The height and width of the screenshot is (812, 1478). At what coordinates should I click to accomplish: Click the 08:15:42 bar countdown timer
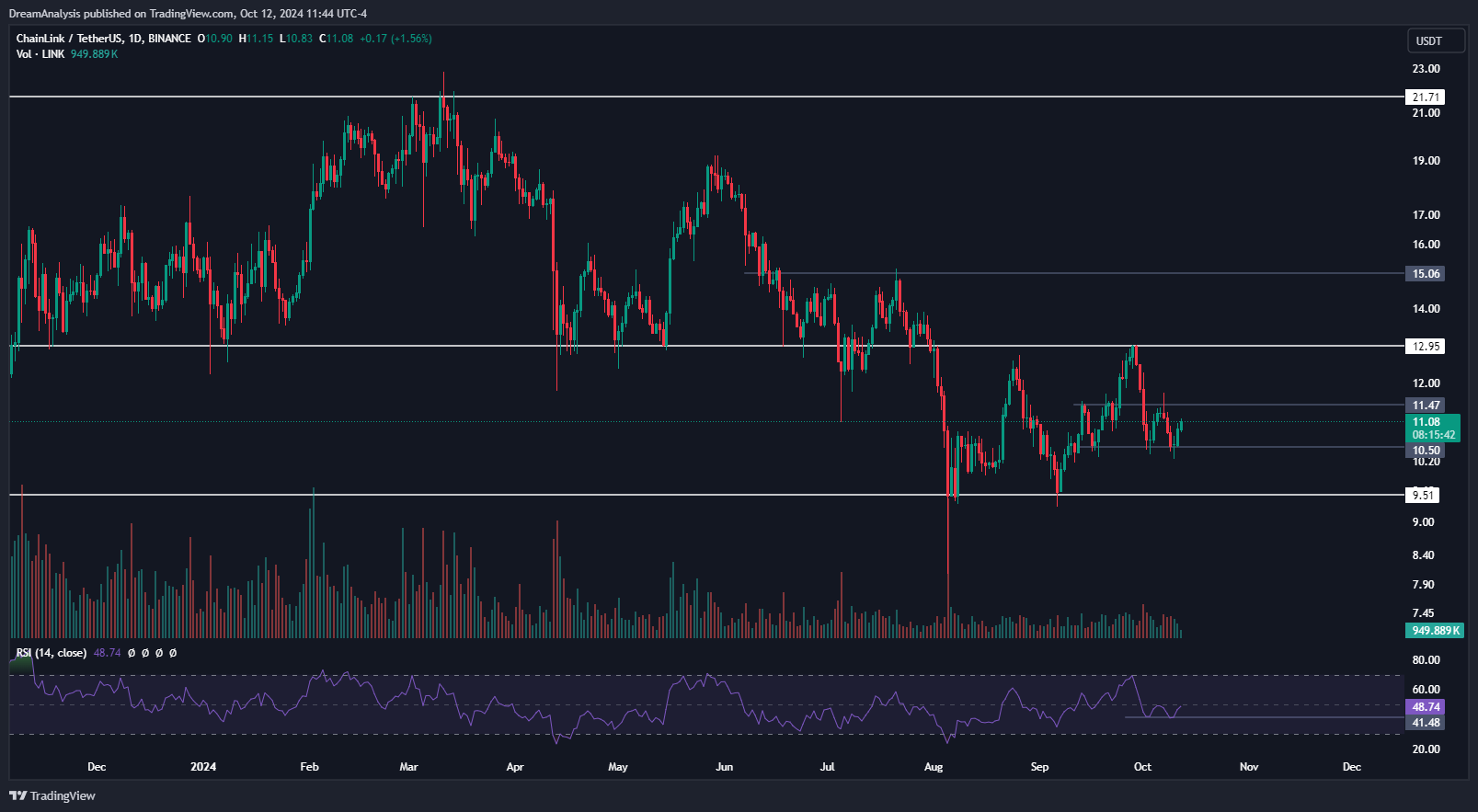(1434, 435)
